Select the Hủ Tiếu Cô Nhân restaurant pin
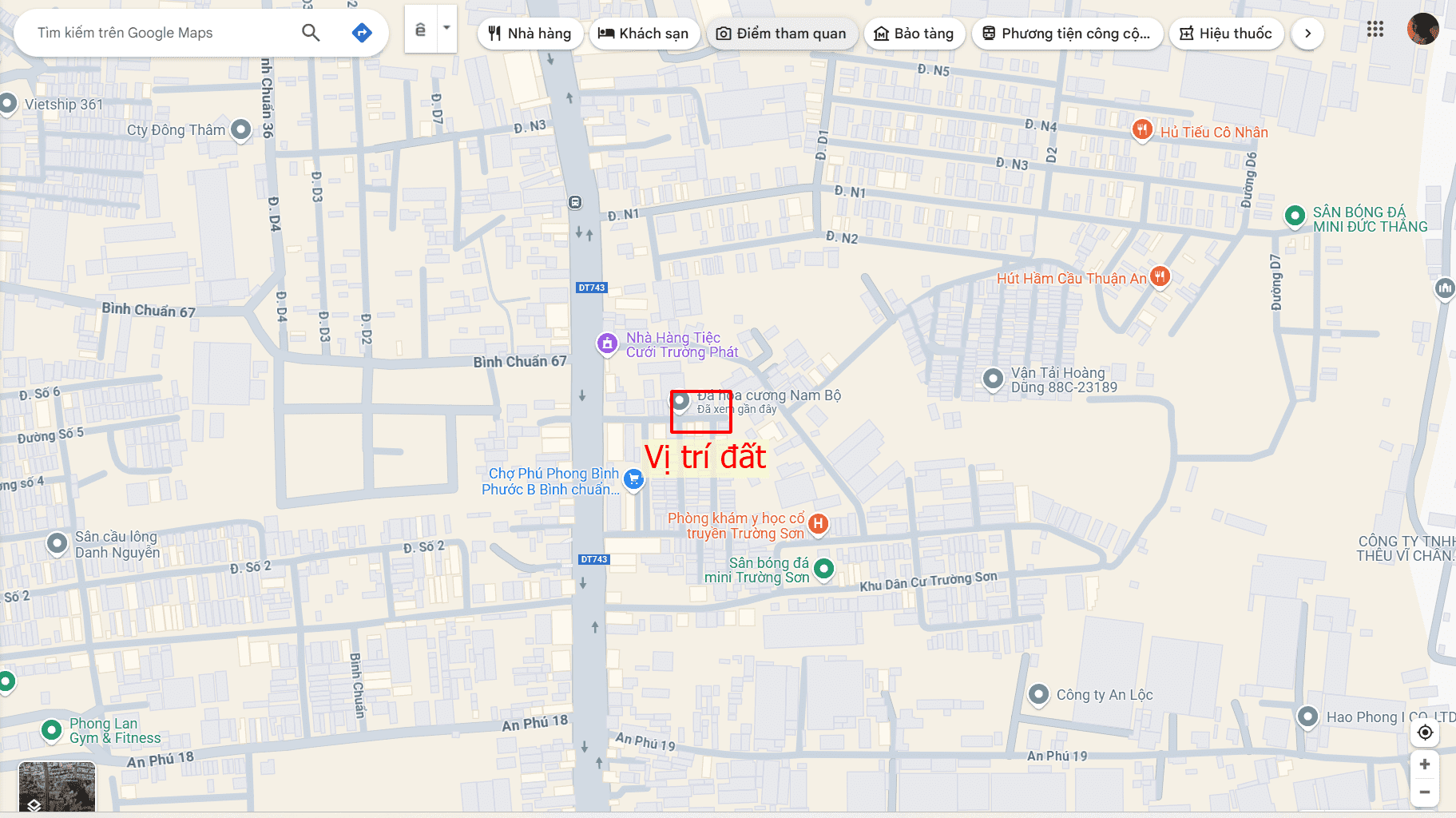This screenshot has height=818, width=1456. [1143, 129]
